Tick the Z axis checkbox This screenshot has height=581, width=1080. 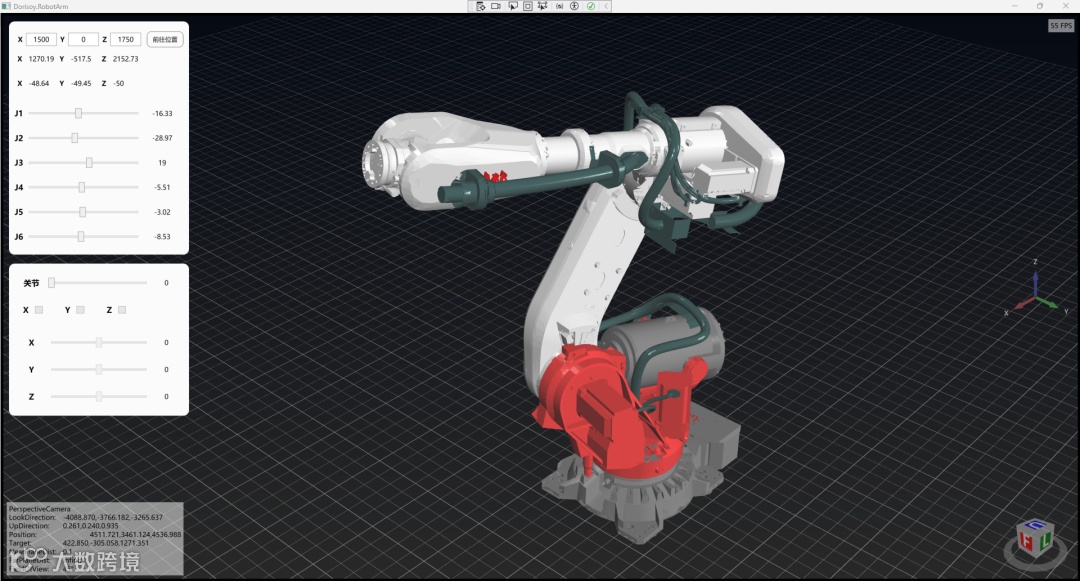[x=122, y=310]
